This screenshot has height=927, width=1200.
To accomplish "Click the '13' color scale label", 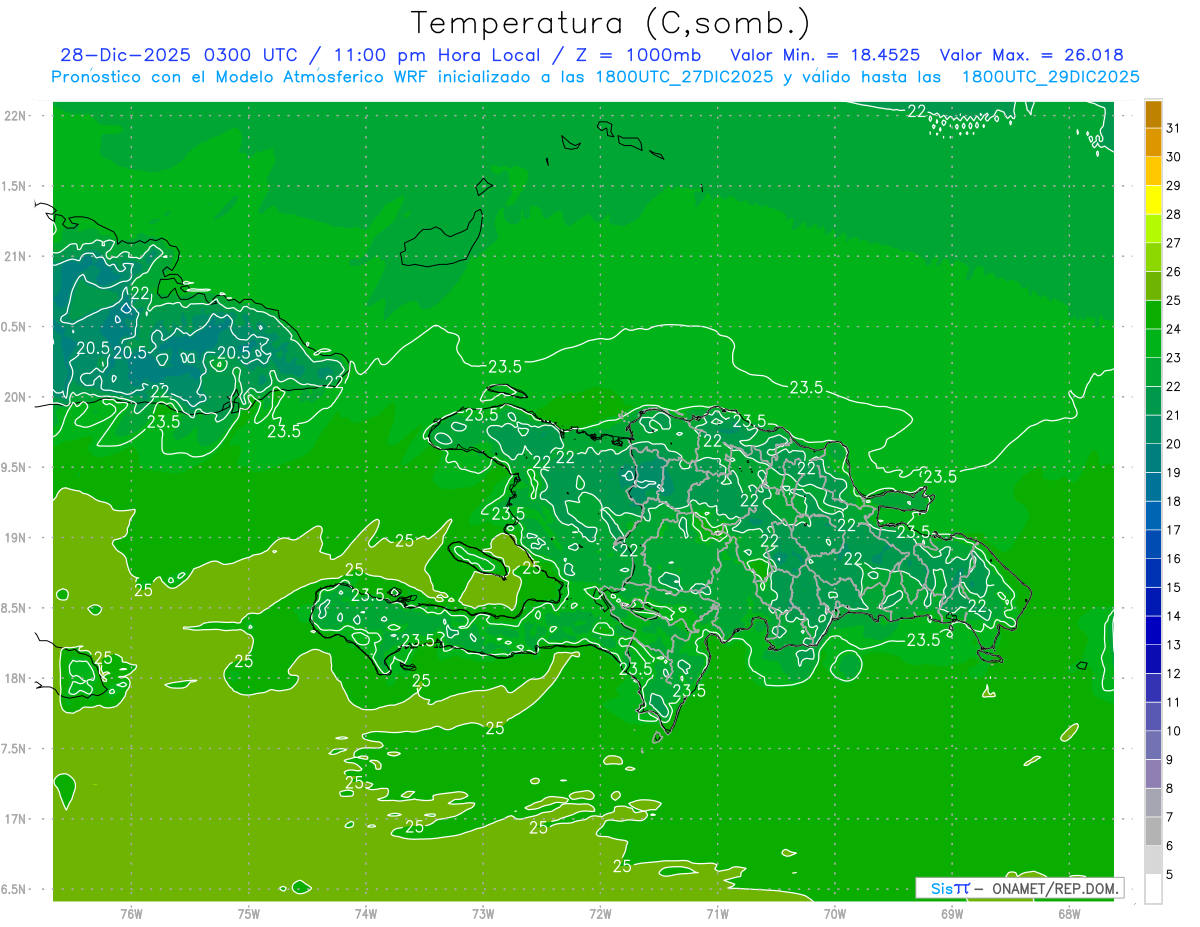I will pos(1173,645).
